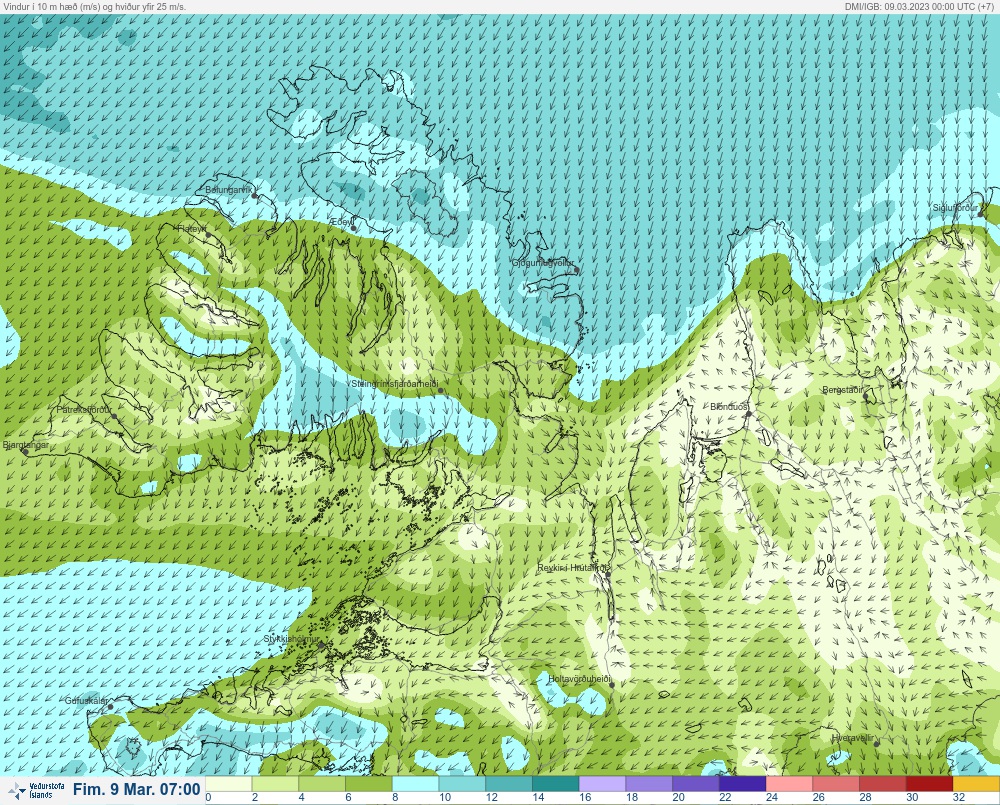The height and width of the screenshot is (805, 1000).
Task: Pick the 28–30 m/s red legend swatch
Action: [x=883, y=783]
